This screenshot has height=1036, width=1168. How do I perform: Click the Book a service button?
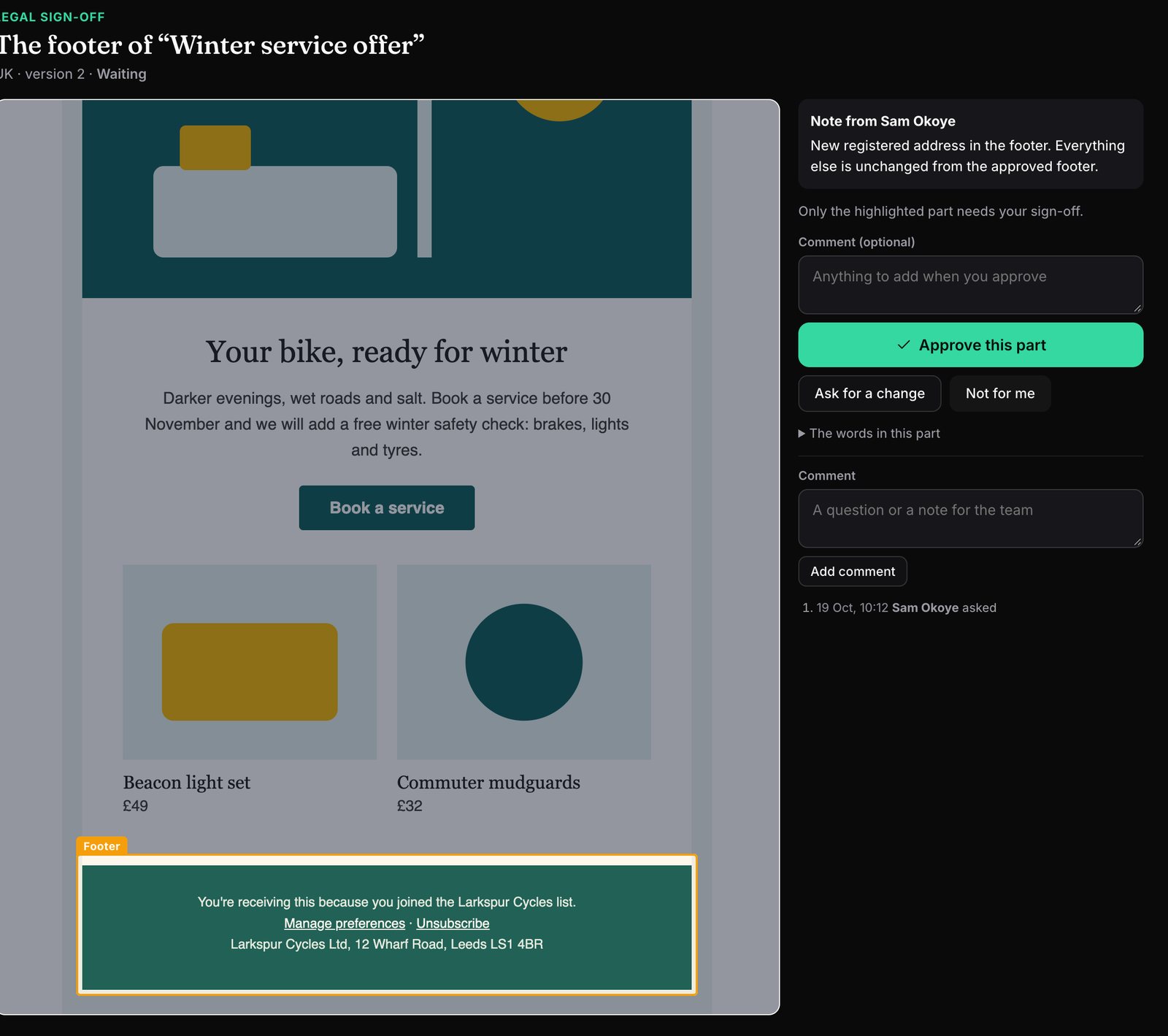tap(387, 507)
